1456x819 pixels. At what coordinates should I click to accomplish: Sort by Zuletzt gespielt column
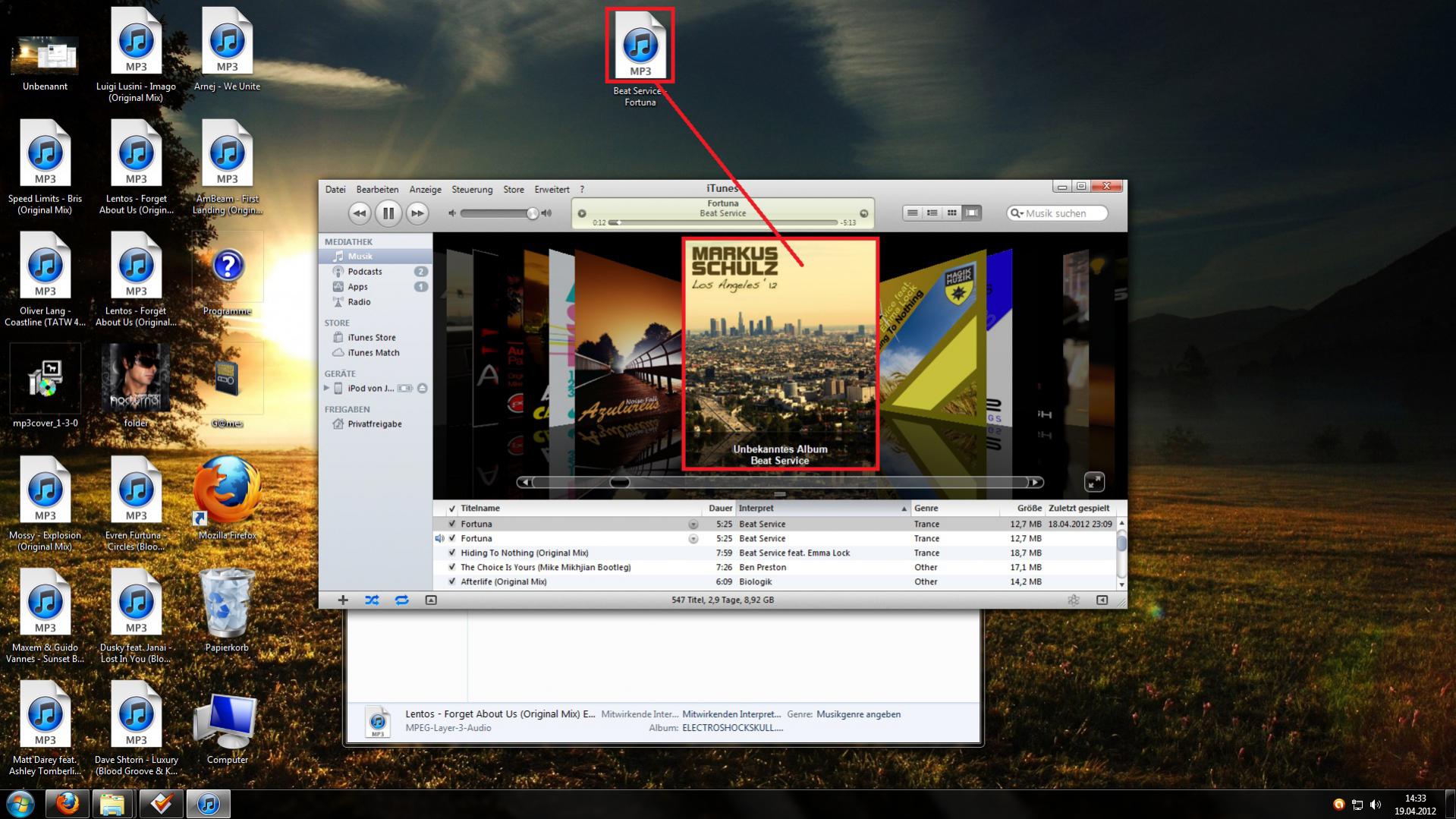coord(1080,509)
